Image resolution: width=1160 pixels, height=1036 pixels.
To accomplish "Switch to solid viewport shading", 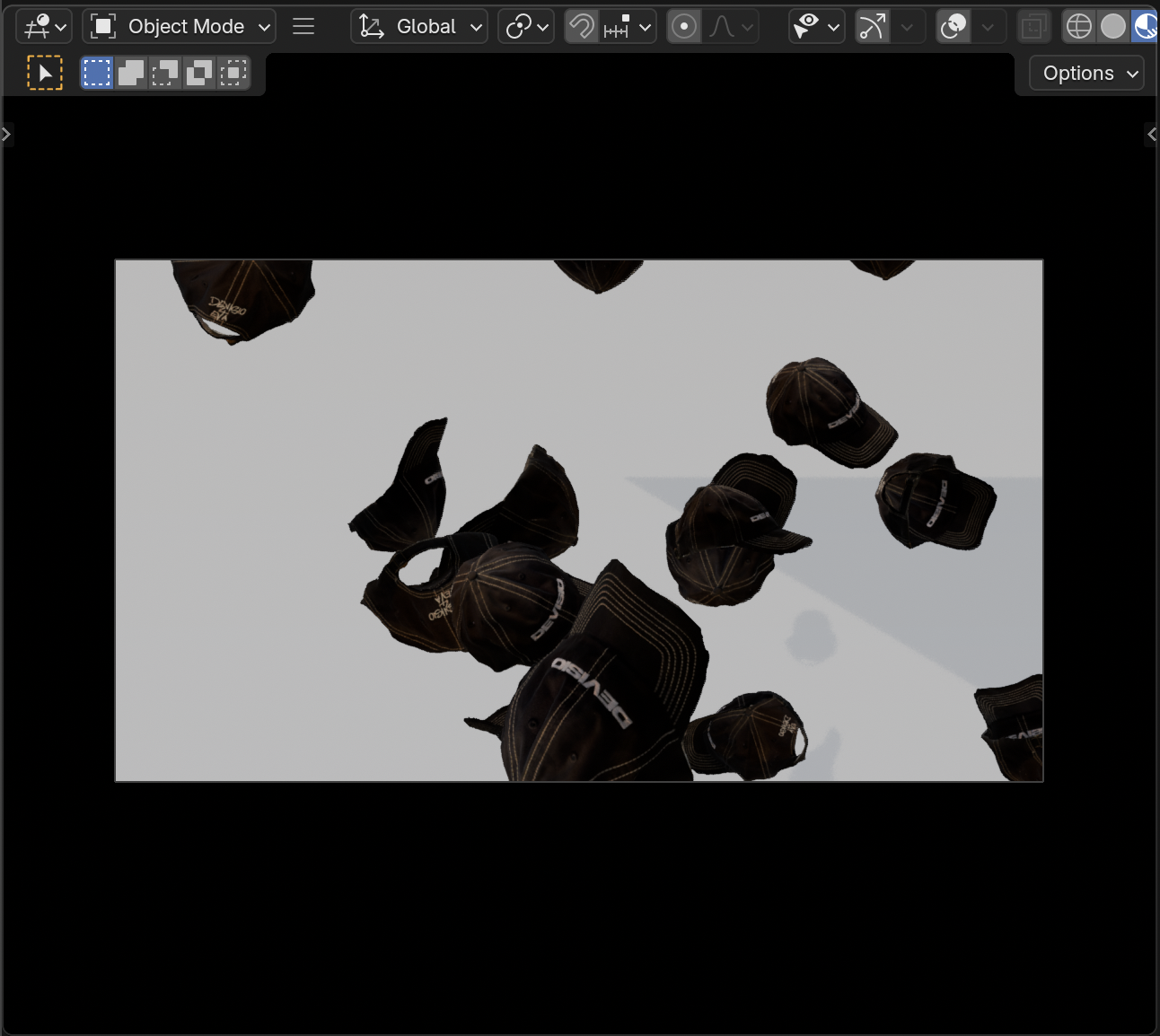I will pyautogui.click(x=1113, y=27).
